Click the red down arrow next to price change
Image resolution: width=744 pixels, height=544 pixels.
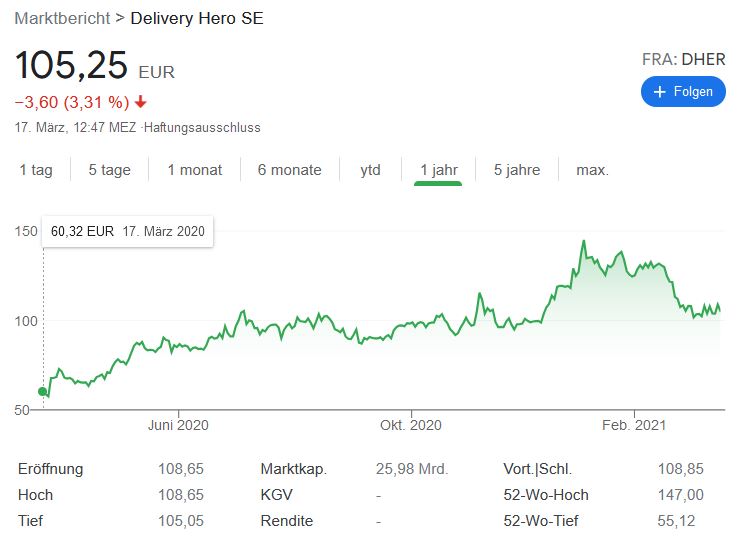coord(140,102)
